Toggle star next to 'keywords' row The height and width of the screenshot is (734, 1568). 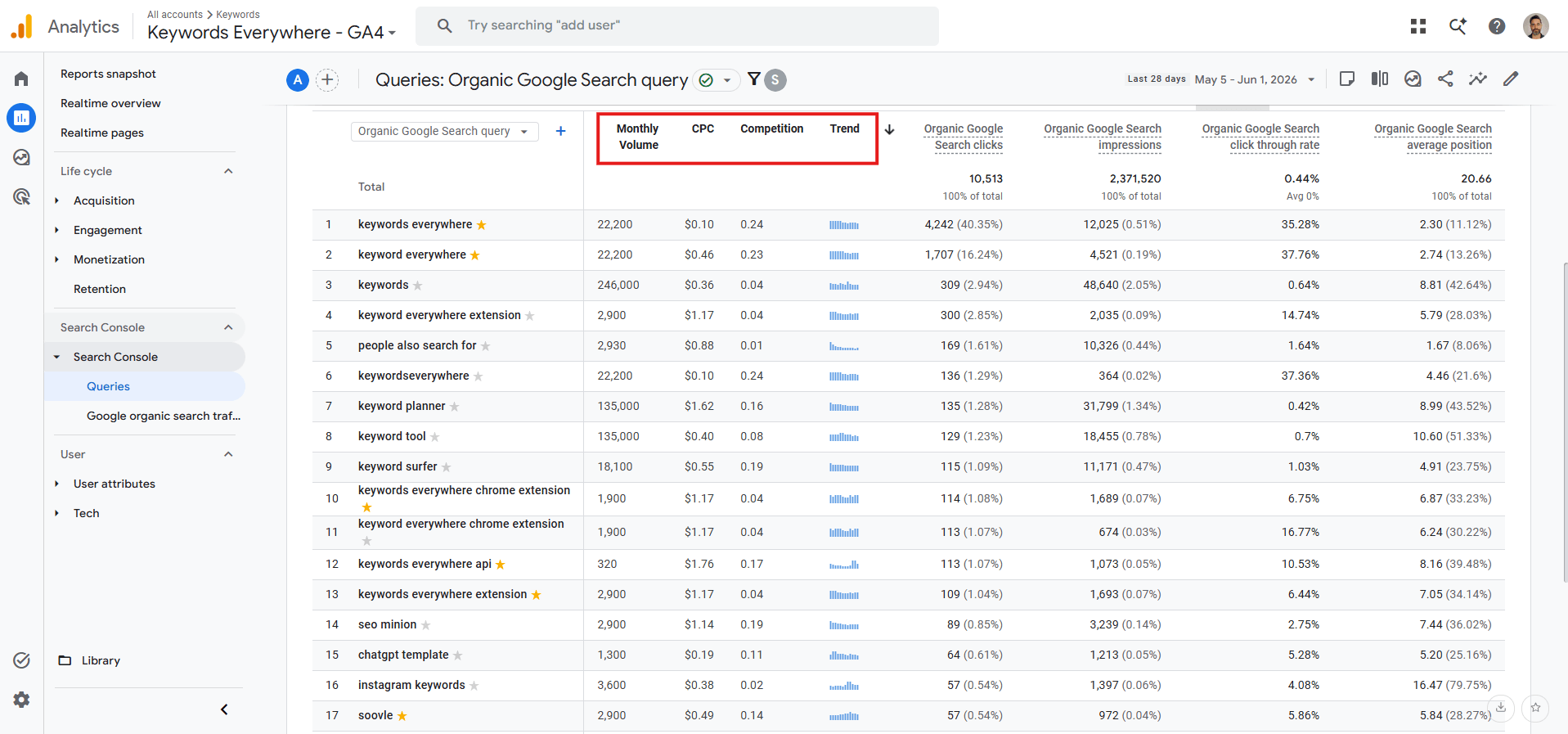click(x=417, y=286)
